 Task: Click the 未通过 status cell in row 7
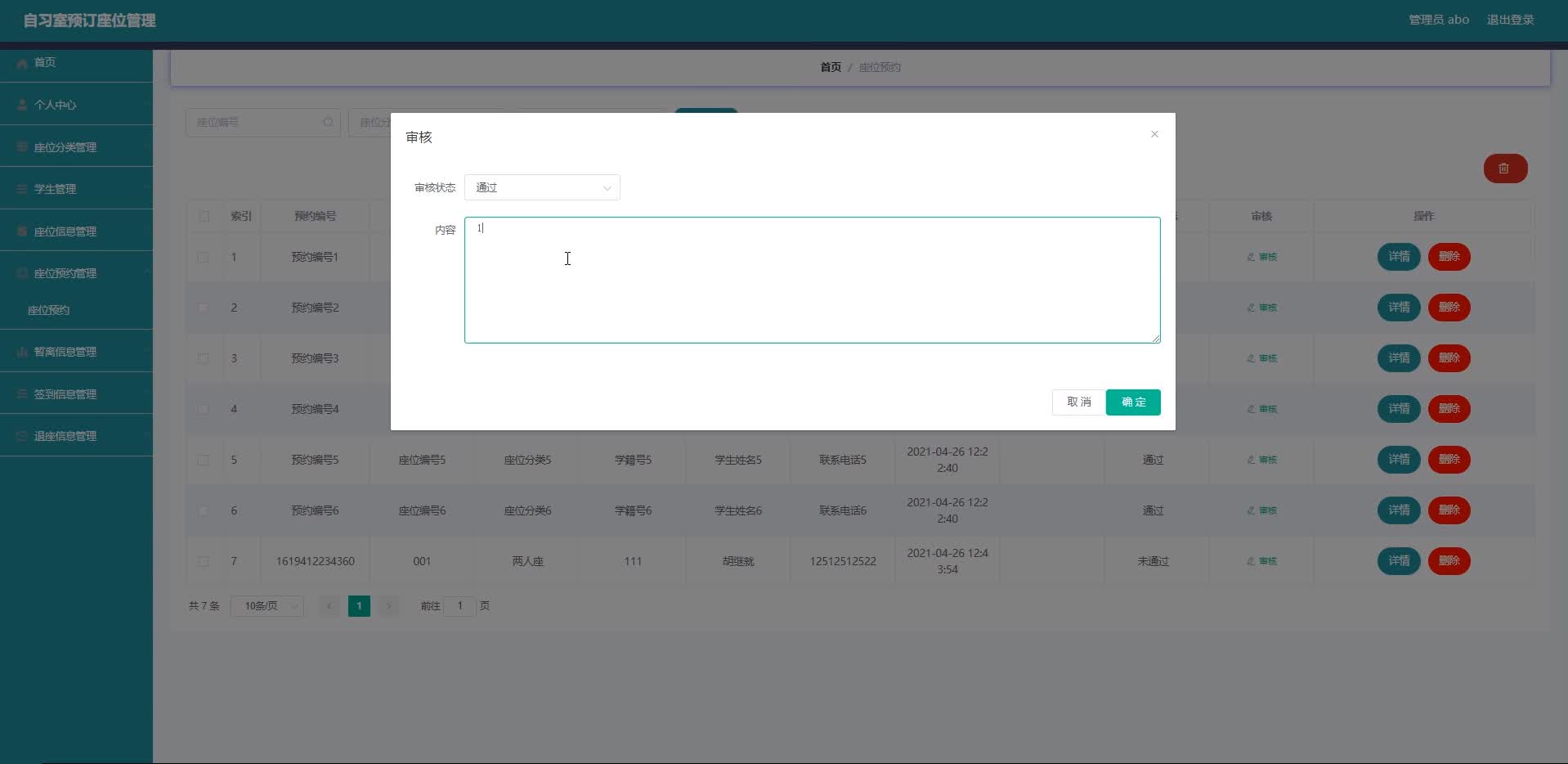(1153, 561)
